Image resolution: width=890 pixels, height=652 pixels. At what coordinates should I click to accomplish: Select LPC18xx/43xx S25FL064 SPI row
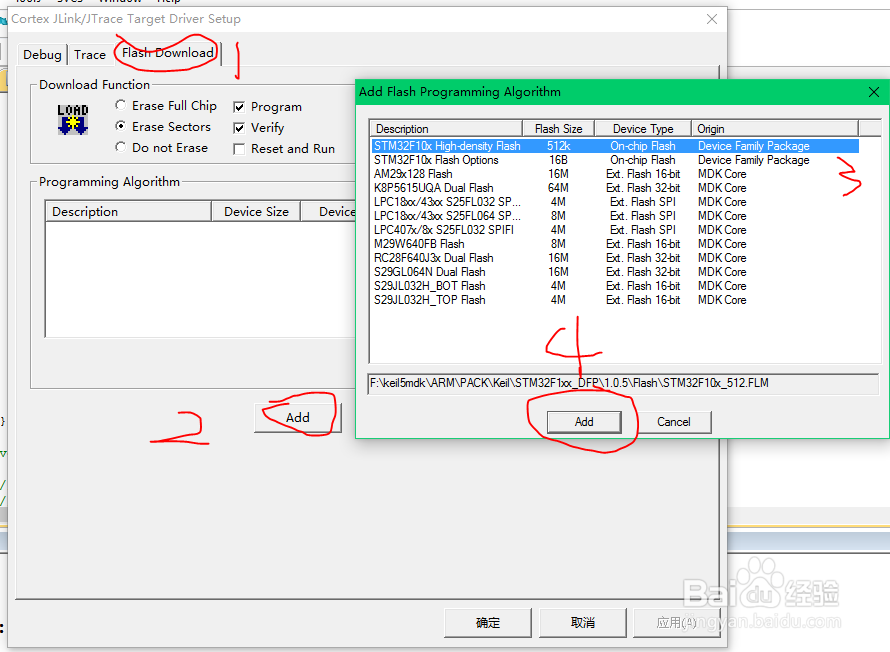tap(615, 216)
